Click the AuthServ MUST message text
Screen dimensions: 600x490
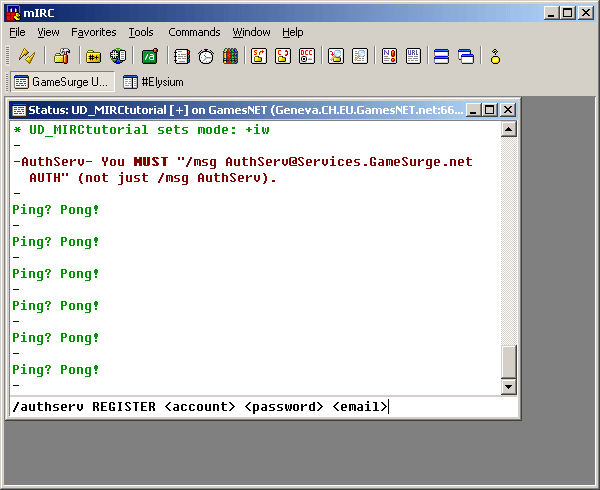(x=243, y=170)
